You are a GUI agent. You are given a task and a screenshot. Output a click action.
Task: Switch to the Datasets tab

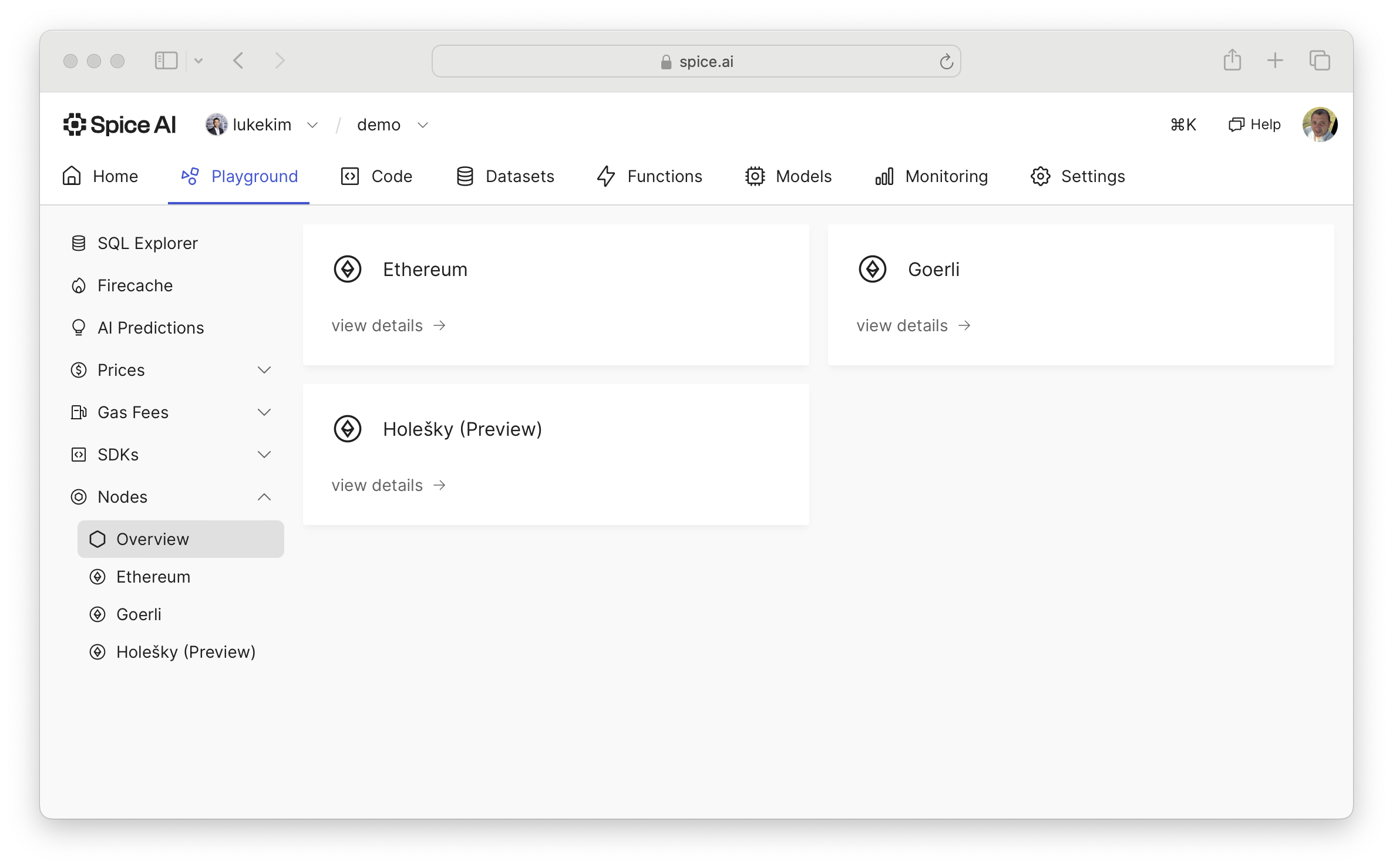[505, 176]
